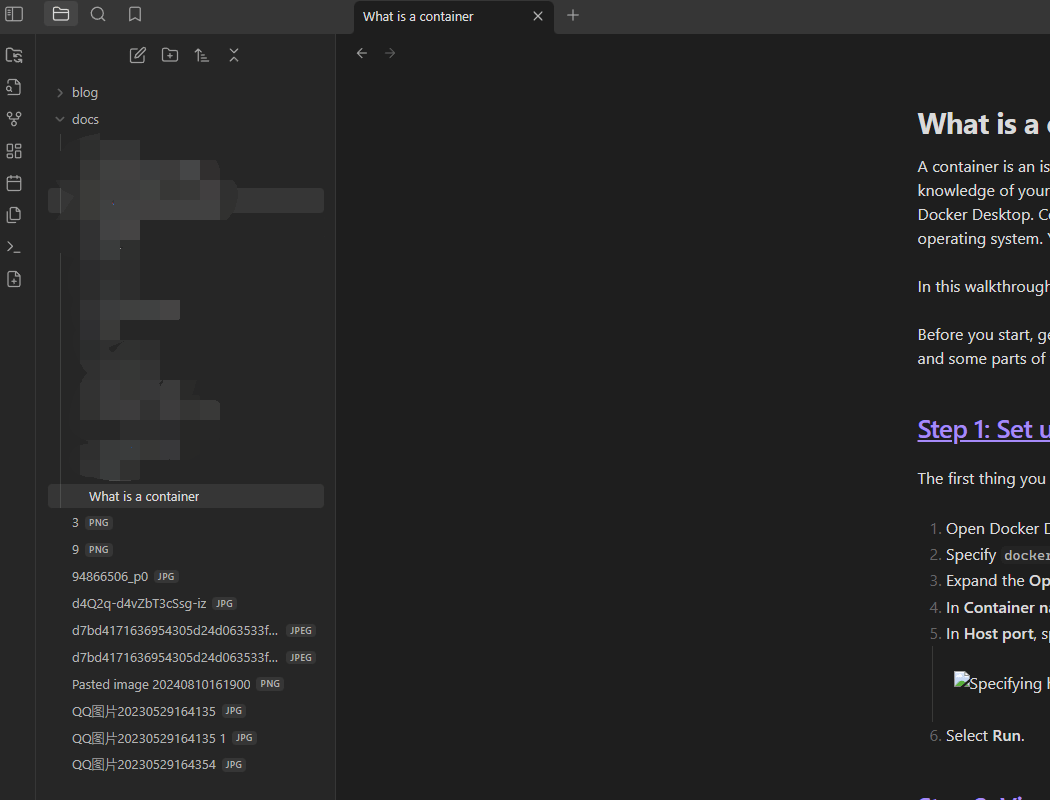1050x800 pixels.
Task: Change the file sort order
Action: (201, 55)
